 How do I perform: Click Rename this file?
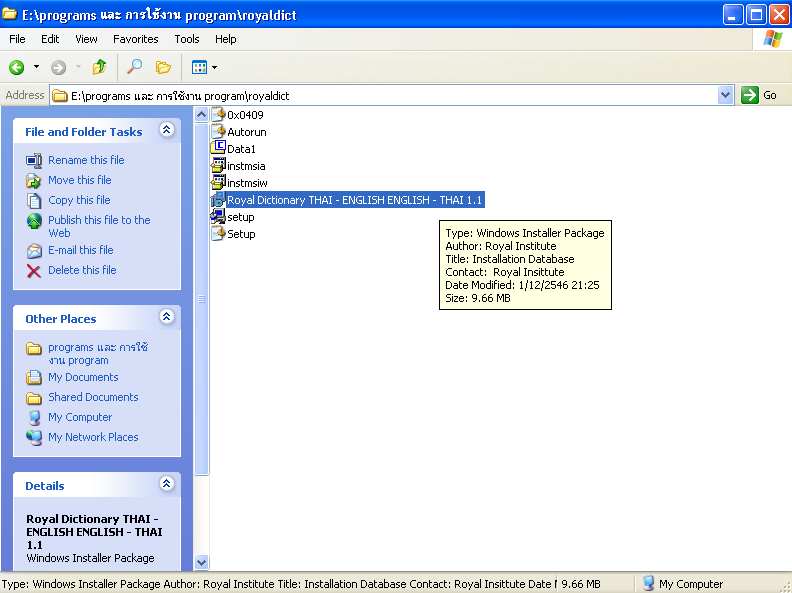[86, 160]
